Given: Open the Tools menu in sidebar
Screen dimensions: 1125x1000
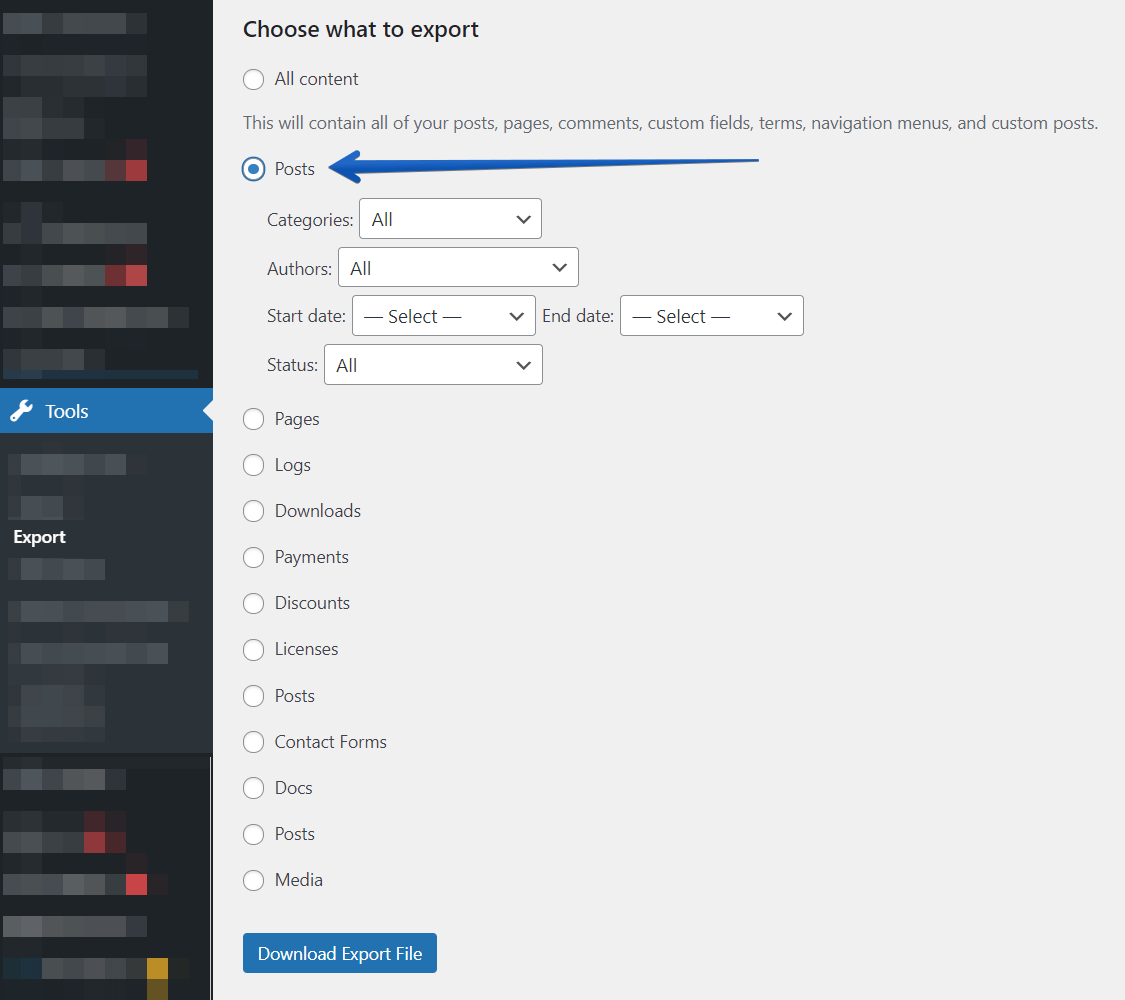Looking at the screenshot, I should (106, 411).
